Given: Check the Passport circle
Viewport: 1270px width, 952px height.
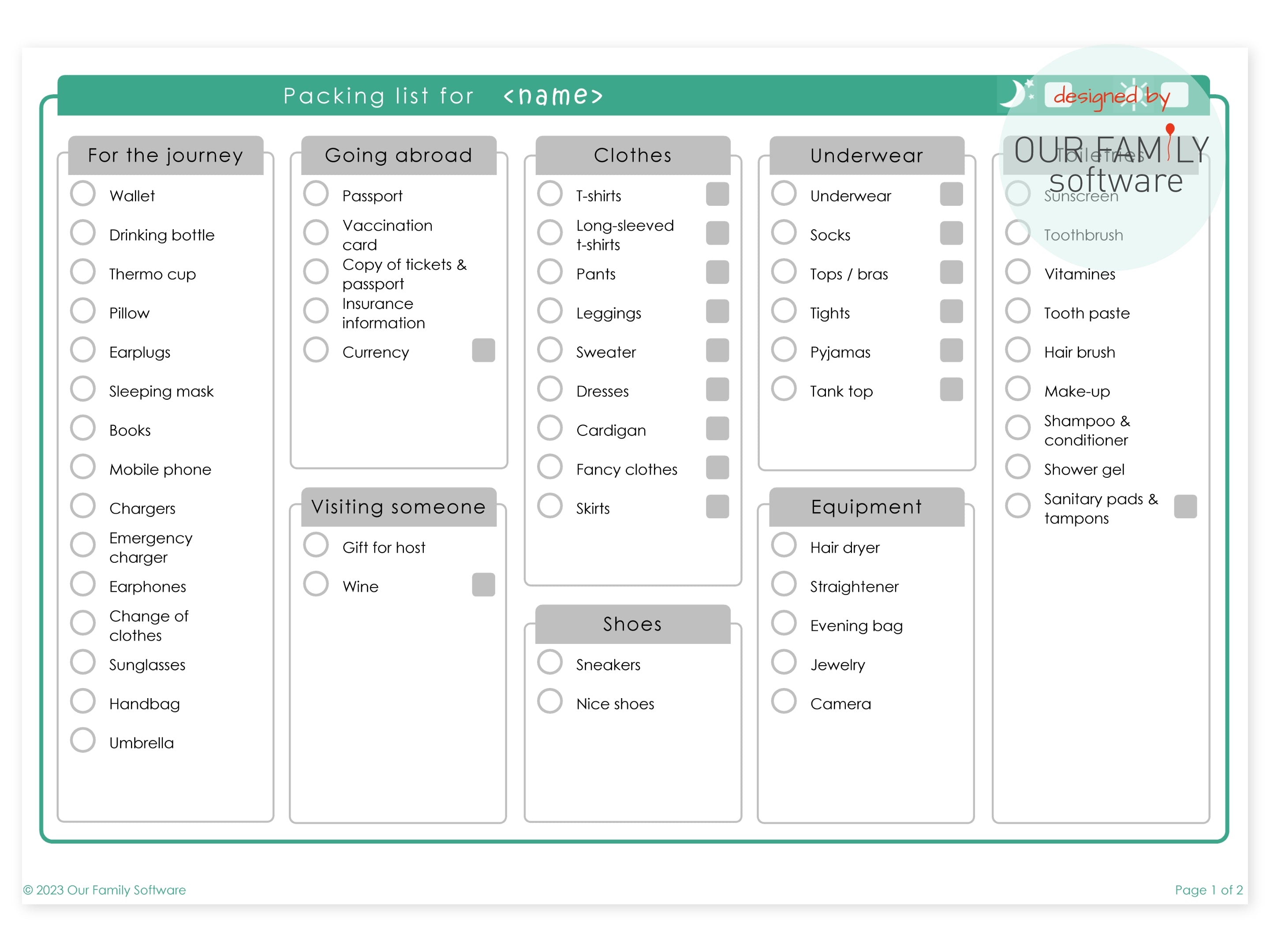Looking at the screenshot, I should click(x=316, y=194).
